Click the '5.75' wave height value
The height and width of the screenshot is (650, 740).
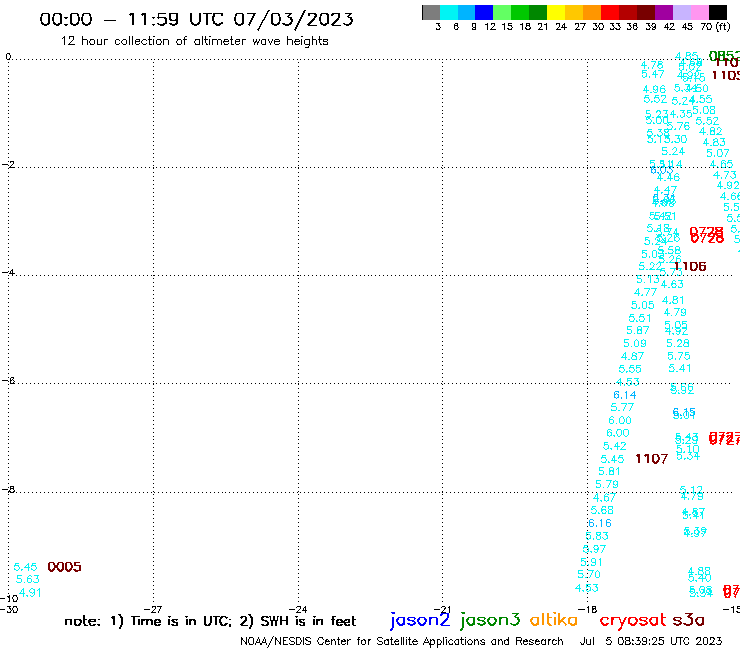pos(679,356)
